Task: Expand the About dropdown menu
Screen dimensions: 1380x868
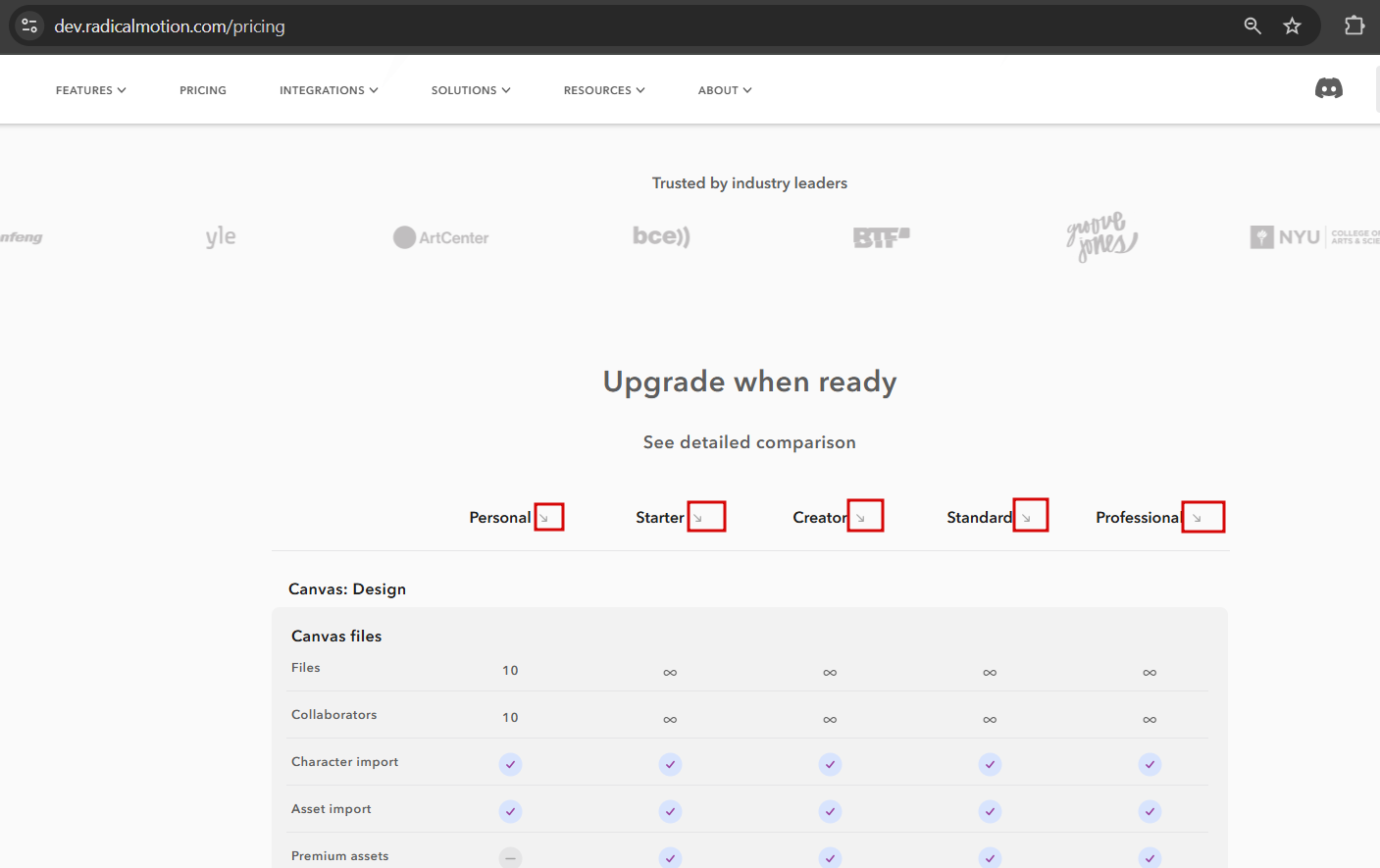Action: (x=725, y=90)
